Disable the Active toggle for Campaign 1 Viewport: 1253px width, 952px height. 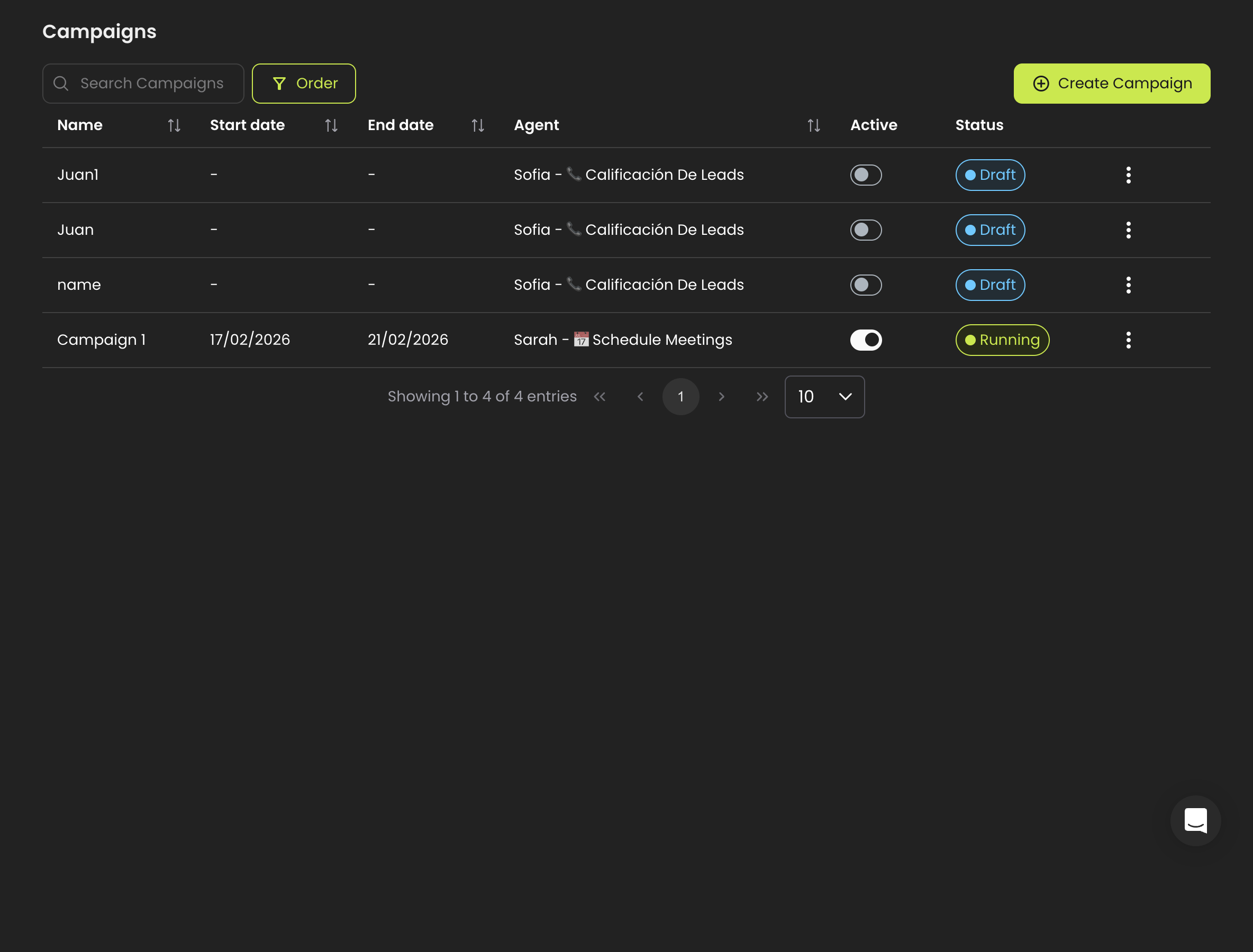[866, 340]
